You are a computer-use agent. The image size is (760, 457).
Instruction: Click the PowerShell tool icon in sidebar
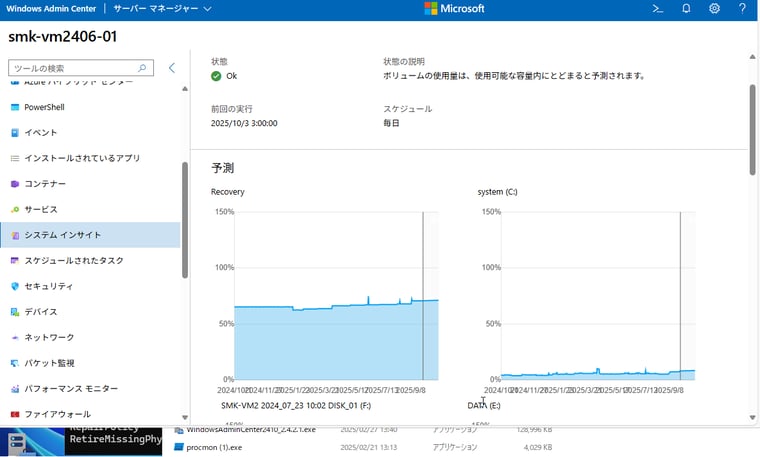[x=15, y=107]
